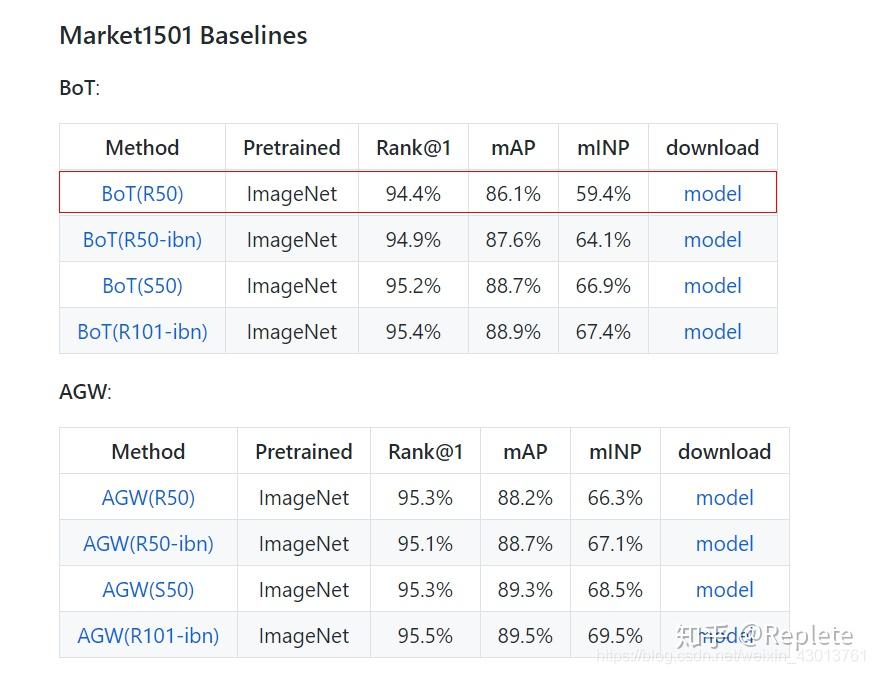
Task: Click the mINP header in AGW table
Action: 615,451
